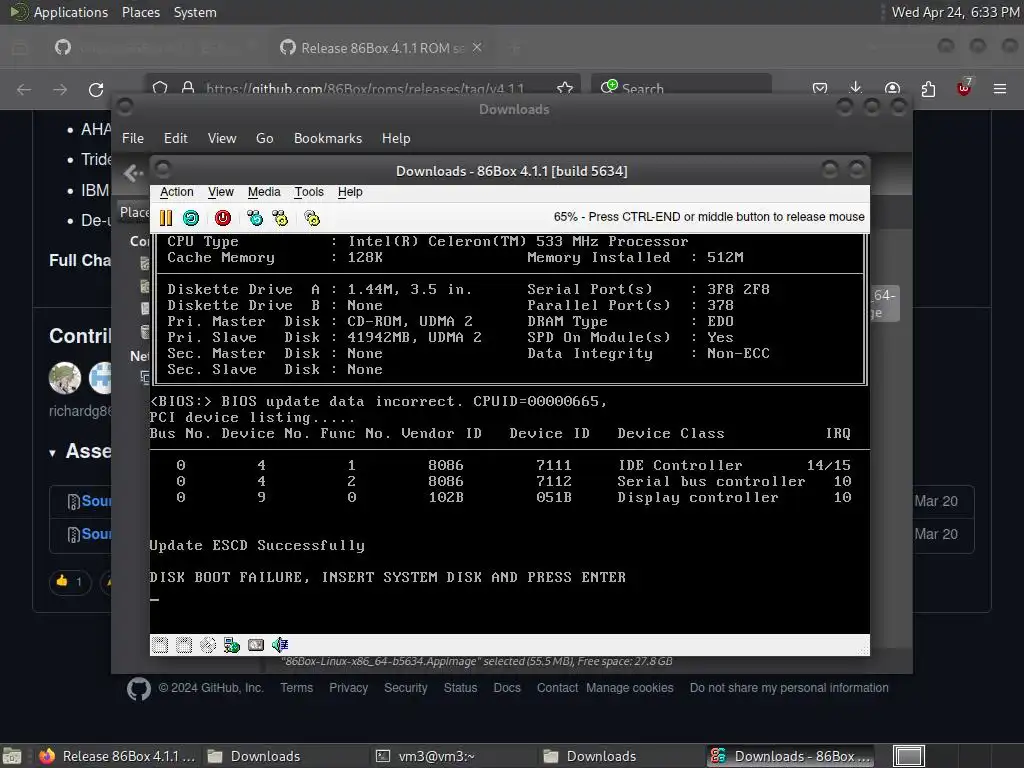Open the 86Box Action menu
The width and height of the screenshot is (1024, 768).
tap(176, 192)
